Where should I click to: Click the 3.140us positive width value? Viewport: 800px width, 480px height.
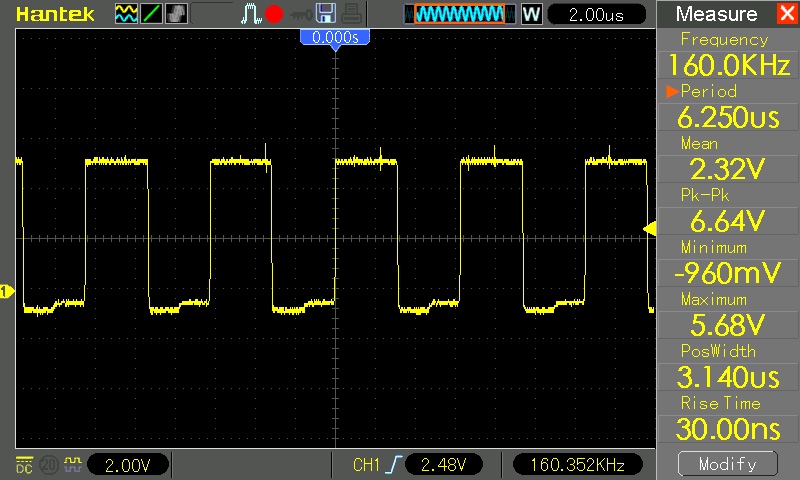tap(729, 377)
